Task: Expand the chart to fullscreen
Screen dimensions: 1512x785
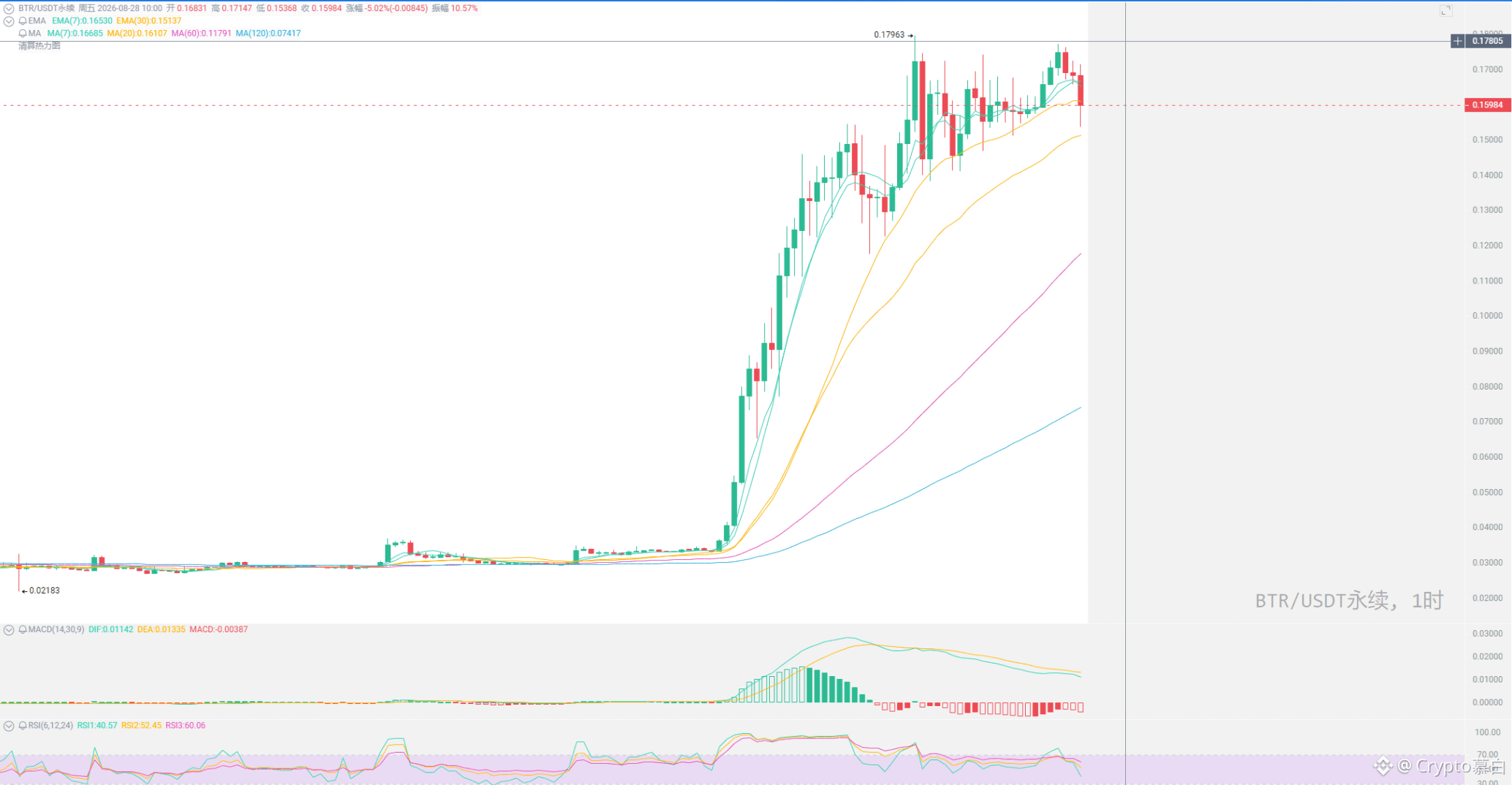Action: 1445,11
